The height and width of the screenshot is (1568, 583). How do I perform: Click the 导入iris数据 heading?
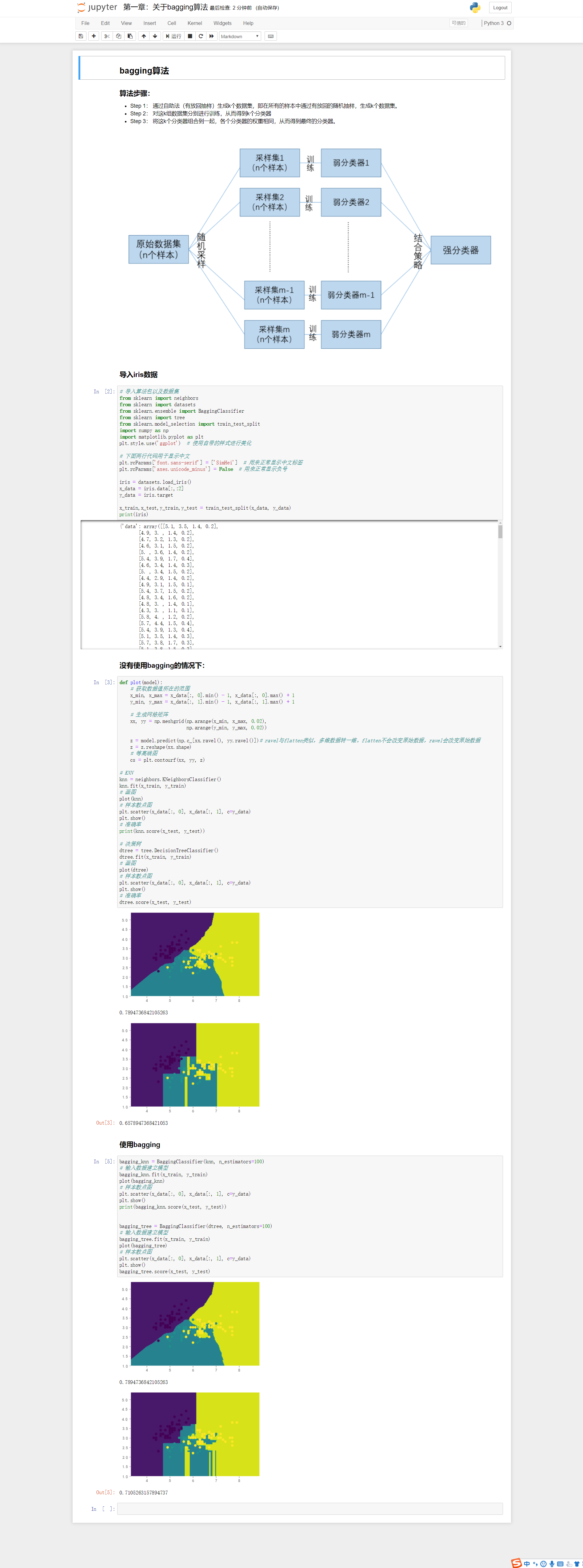(x=138, y=374)
